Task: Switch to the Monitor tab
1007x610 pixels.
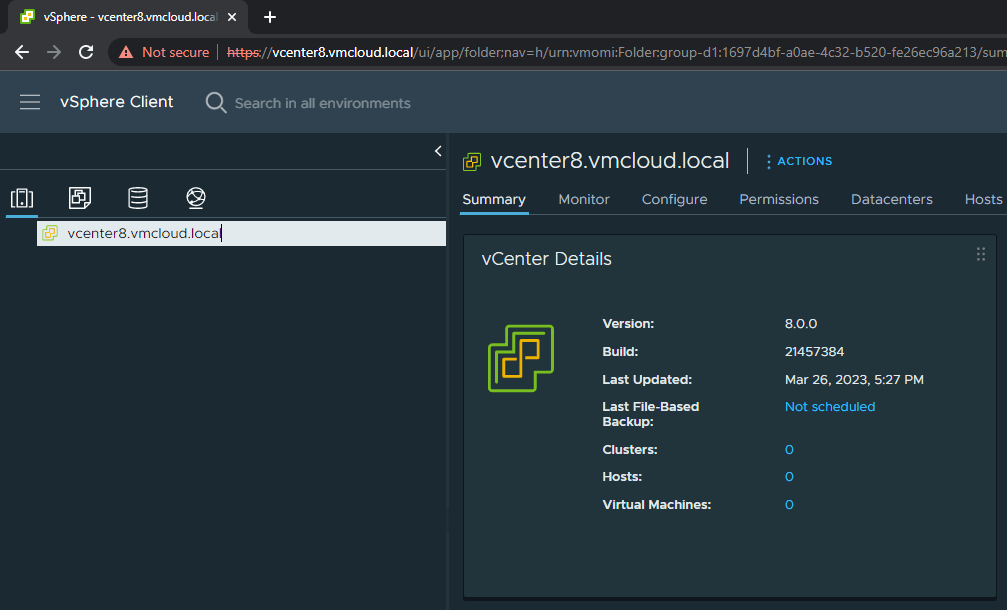Action: point(583,199)
